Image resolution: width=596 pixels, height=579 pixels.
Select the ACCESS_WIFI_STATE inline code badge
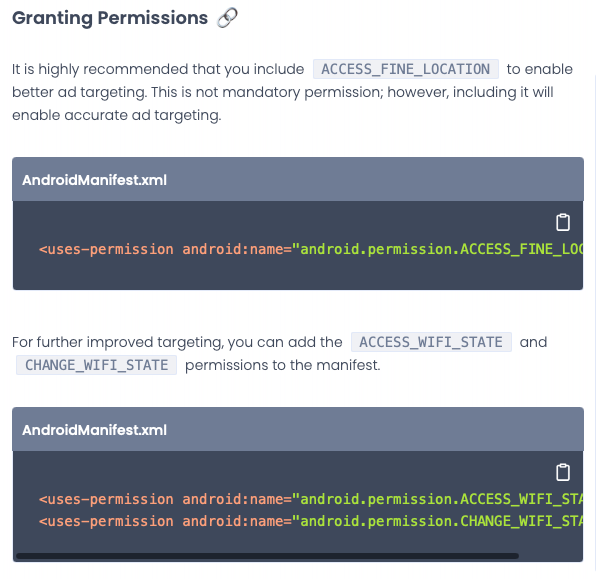click(431, 342)
